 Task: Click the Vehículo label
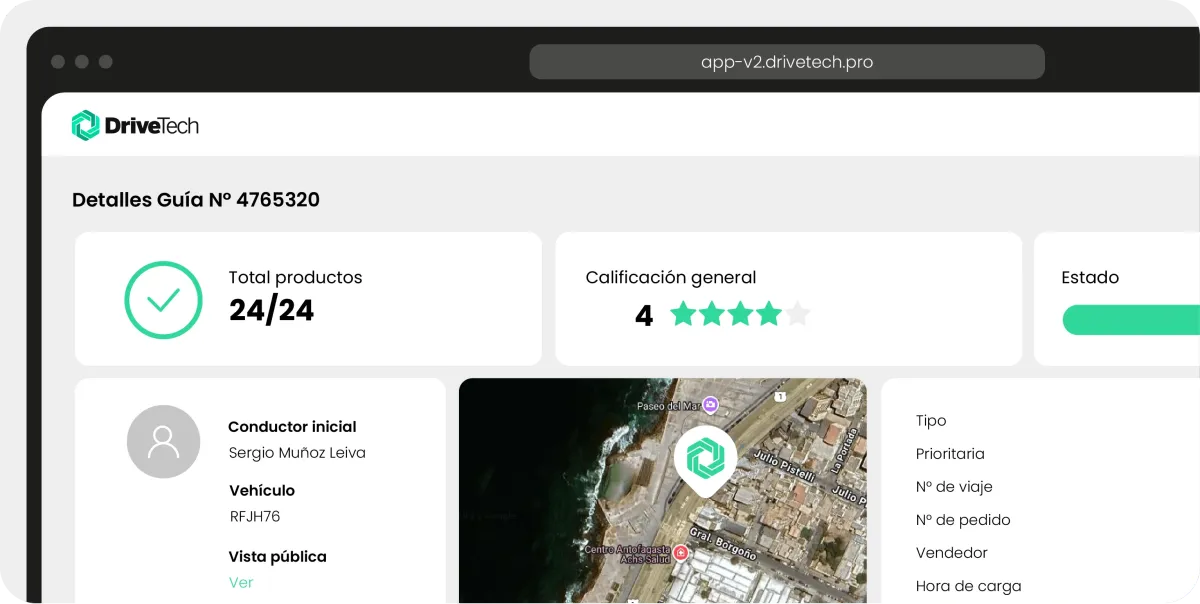tap(262, 490)
